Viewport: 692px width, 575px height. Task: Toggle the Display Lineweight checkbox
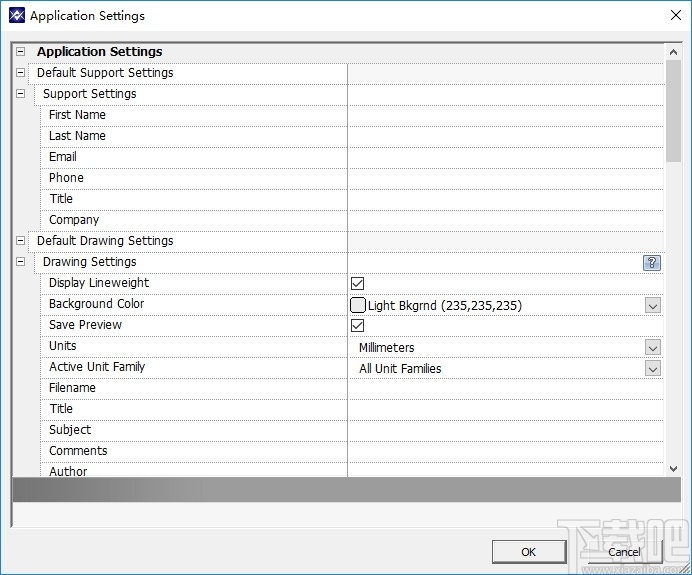357,283
